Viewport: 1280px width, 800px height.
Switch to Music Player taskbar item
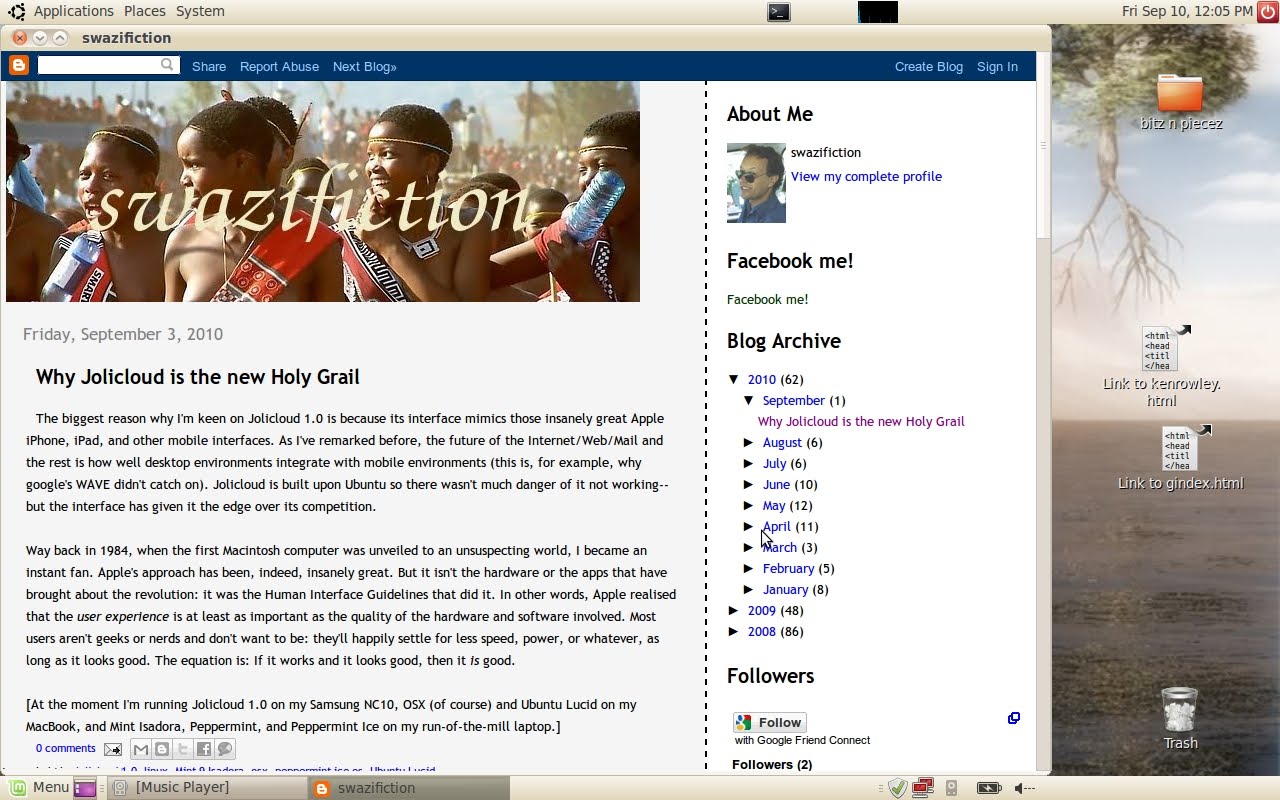pyautogui.click(x=207, y=788)
